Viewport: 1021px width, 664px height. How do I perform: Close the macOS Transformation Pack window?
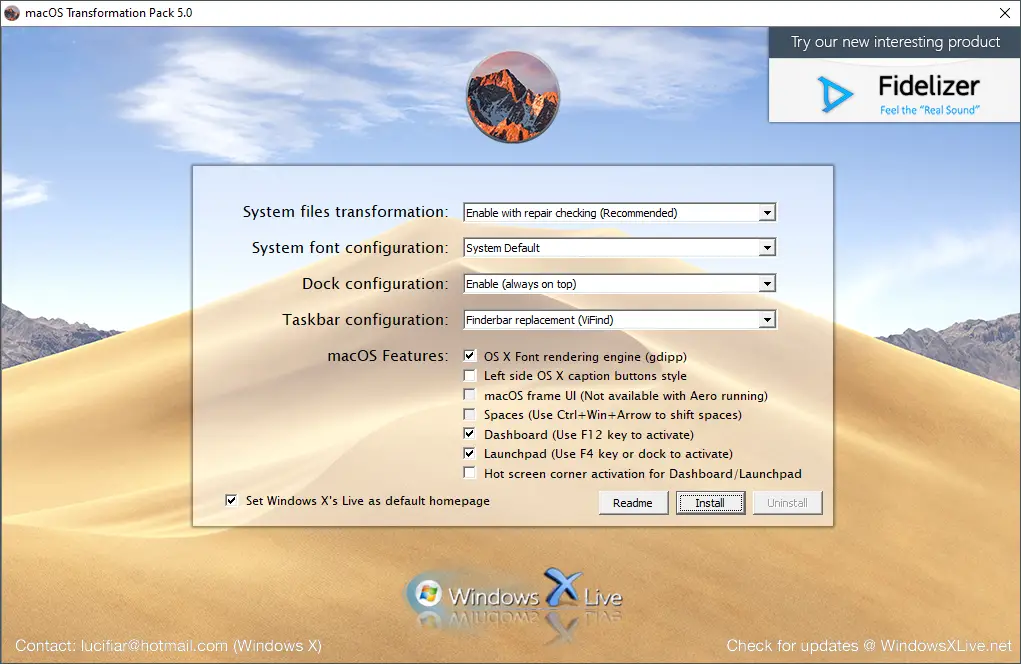point(1005,13)
